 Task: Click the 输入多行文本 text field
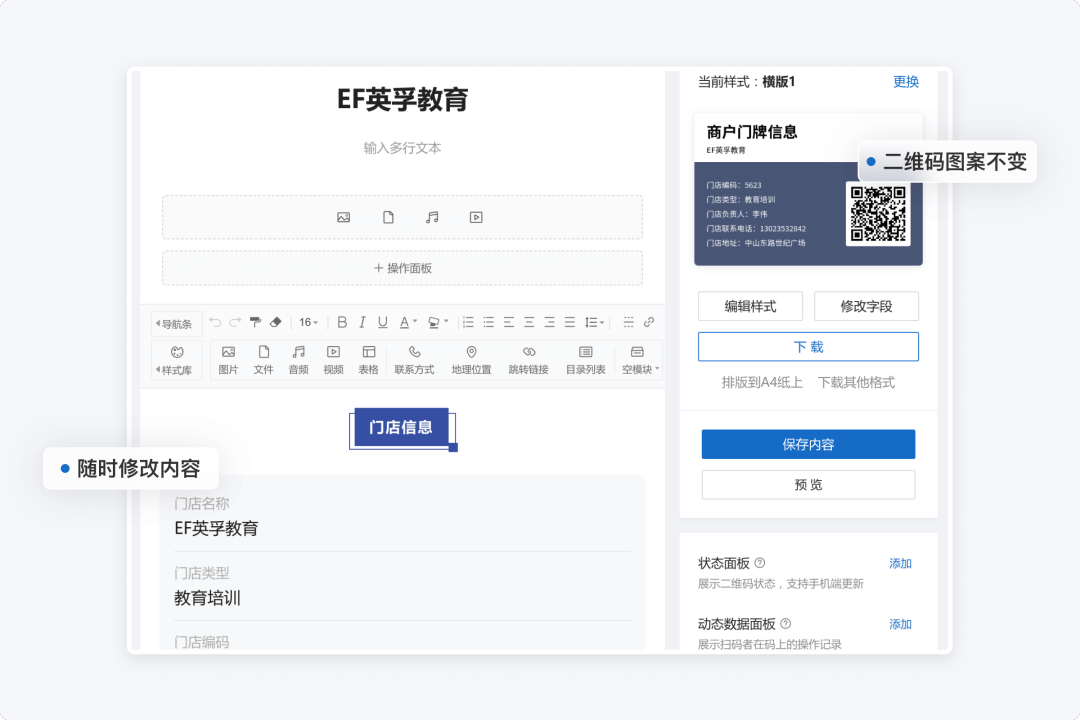click(x=402, y=148)
